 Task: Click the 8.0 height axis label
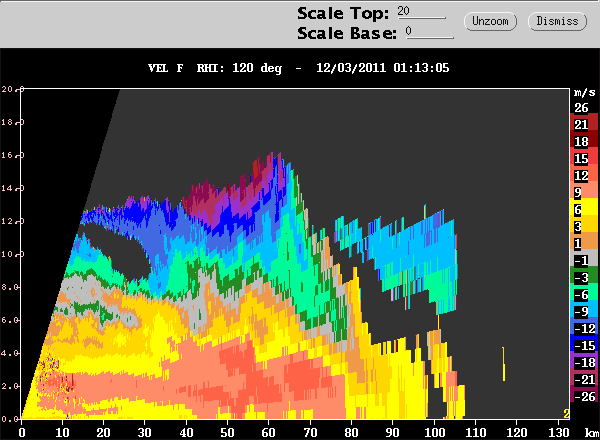tap(10, 287)
